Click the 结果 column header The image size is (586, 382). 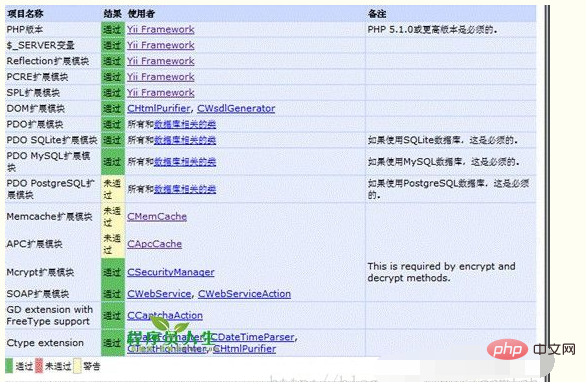[x=112, y=14]
